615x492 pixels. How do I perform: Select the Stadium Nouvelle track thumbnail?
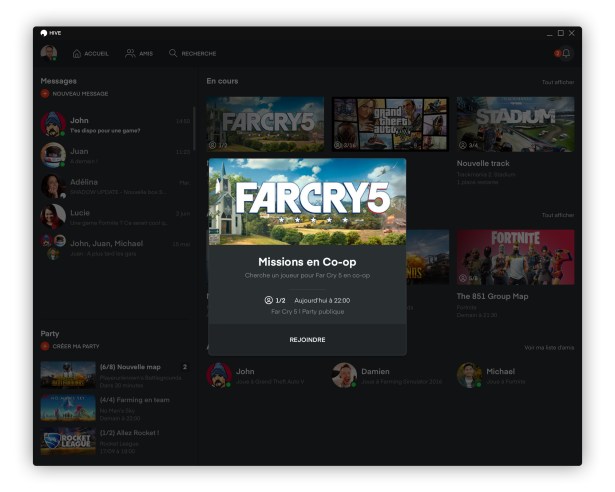tap(515, 124)
